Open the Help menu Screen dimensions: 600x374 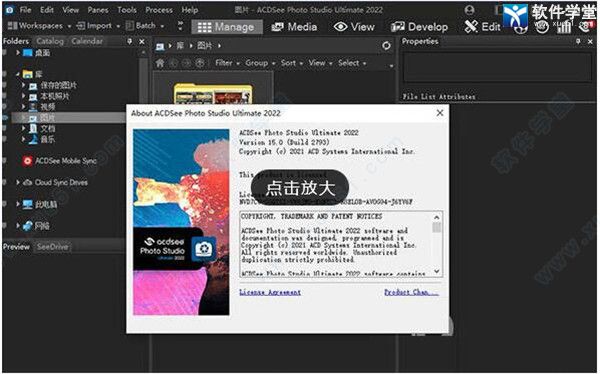point(189,10)
